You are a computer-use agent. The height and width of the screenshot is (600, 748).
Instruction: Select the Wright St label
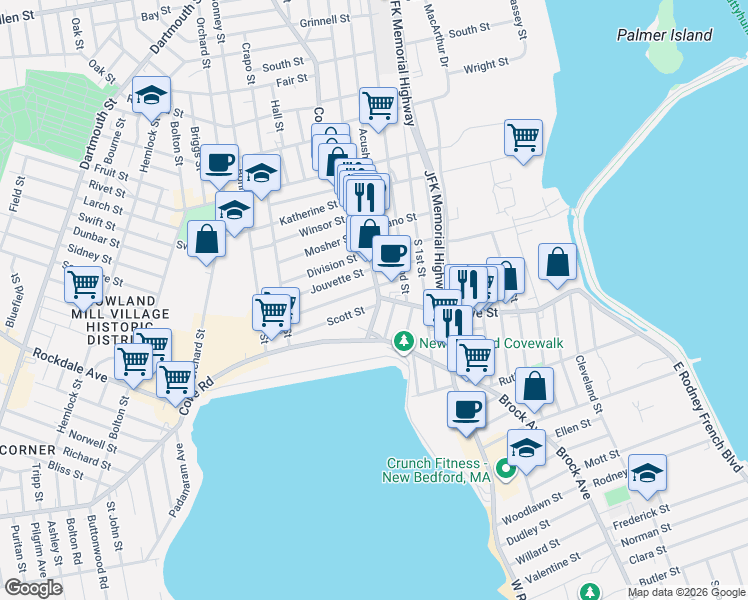coord(486,65)
